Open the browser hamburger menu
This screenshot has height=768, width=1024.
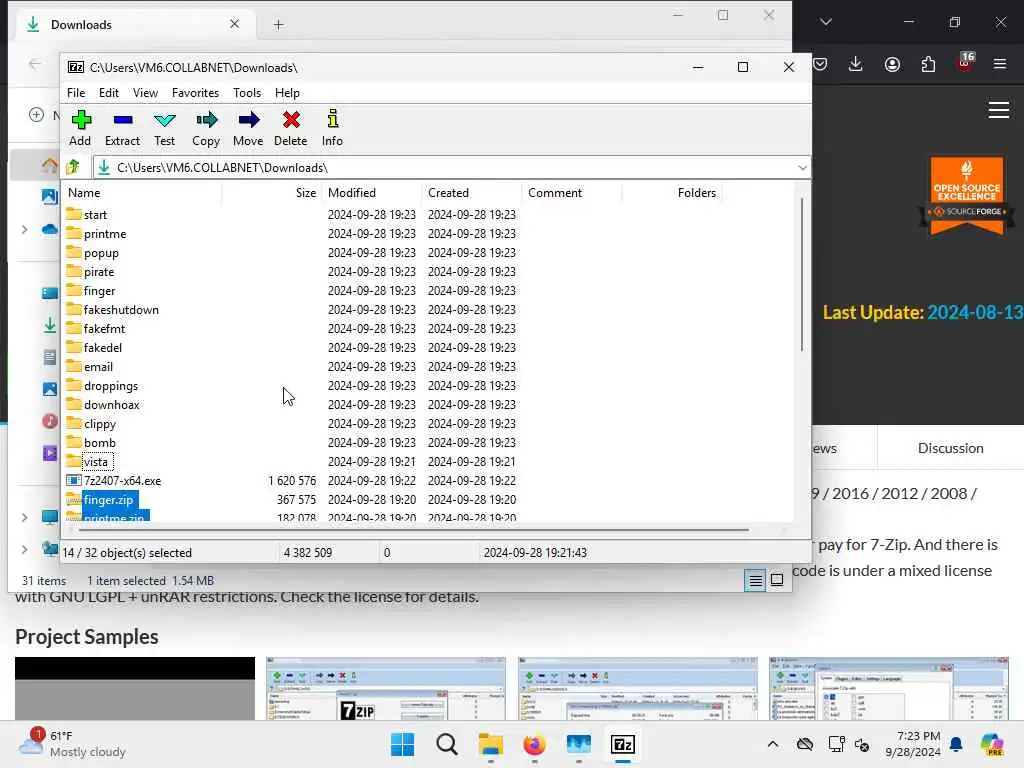pos(1000,64)
